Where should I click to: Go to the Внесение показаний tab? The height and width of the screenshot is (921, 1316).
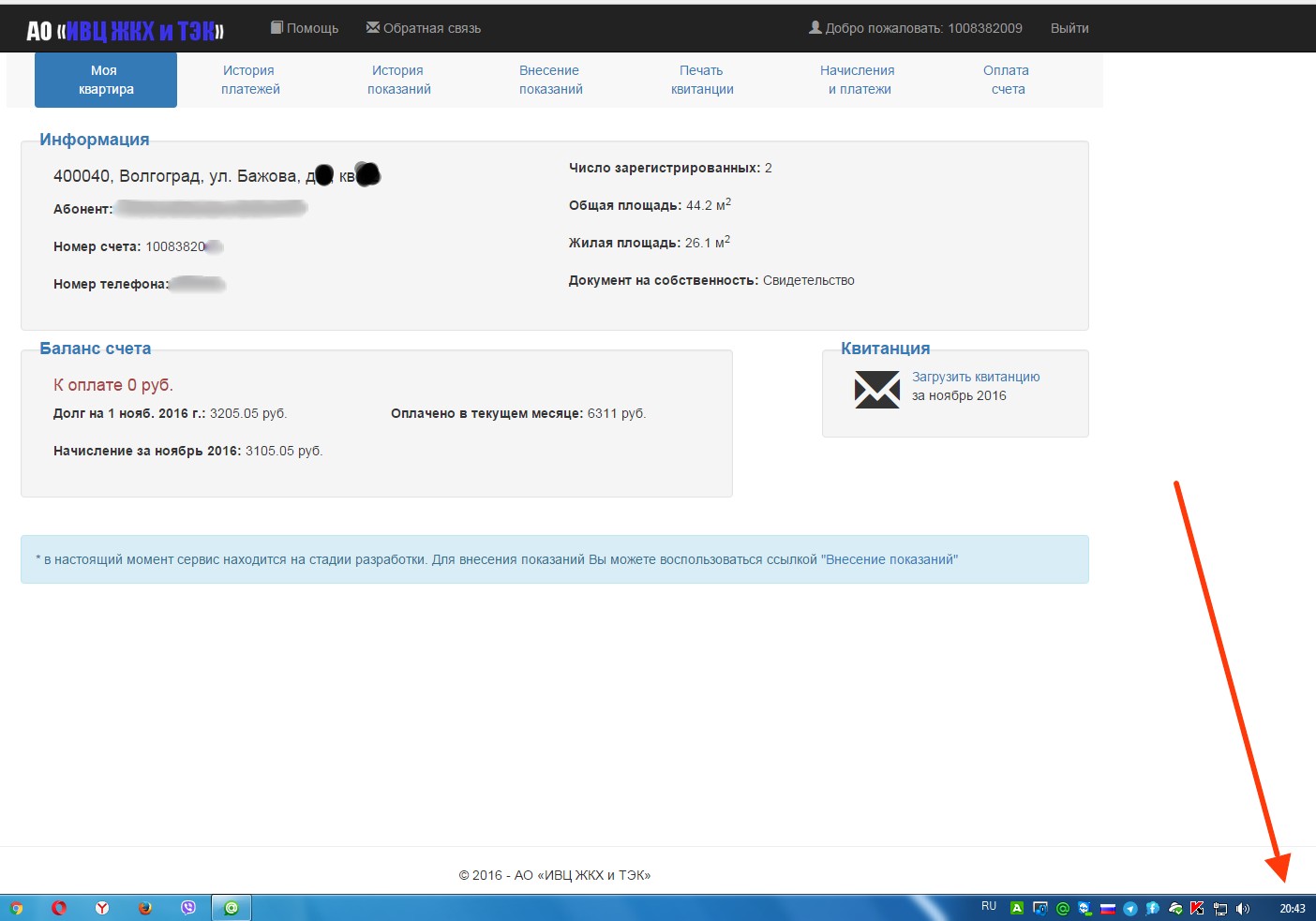pos(550,80)
